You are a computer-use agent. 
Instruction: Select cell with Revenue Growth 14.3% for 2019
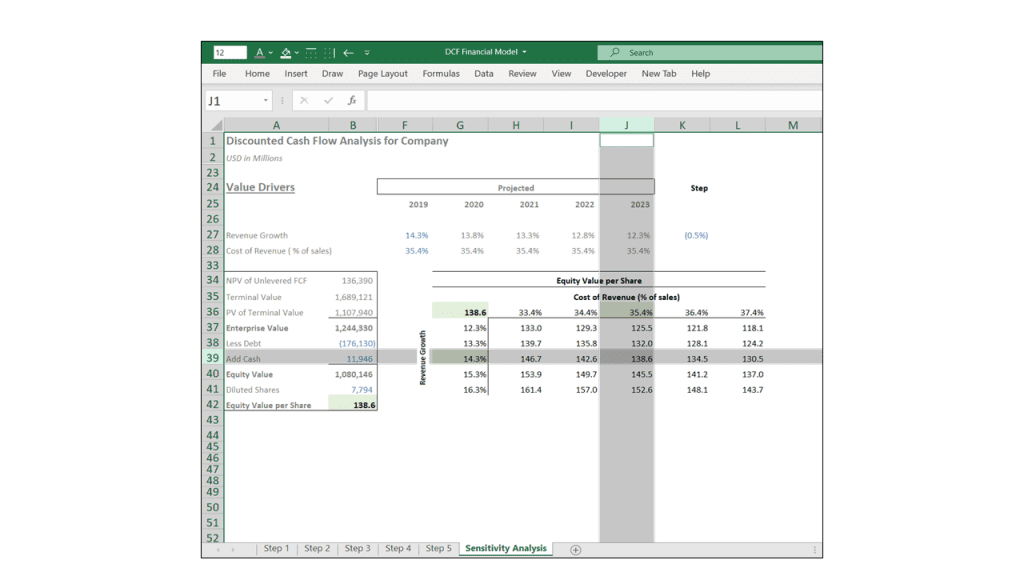(419, 235)
